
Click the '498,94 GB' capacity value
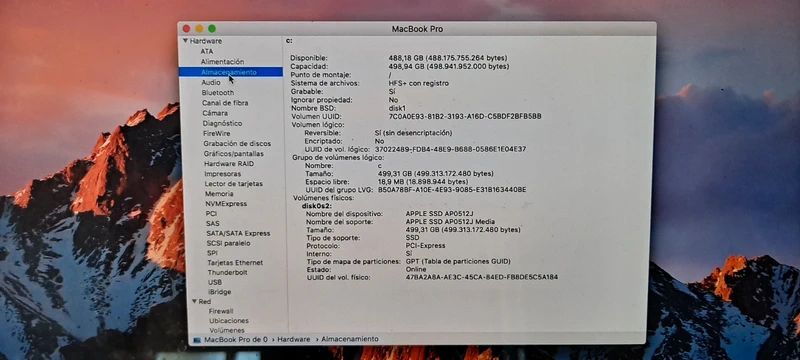point(448,66)
